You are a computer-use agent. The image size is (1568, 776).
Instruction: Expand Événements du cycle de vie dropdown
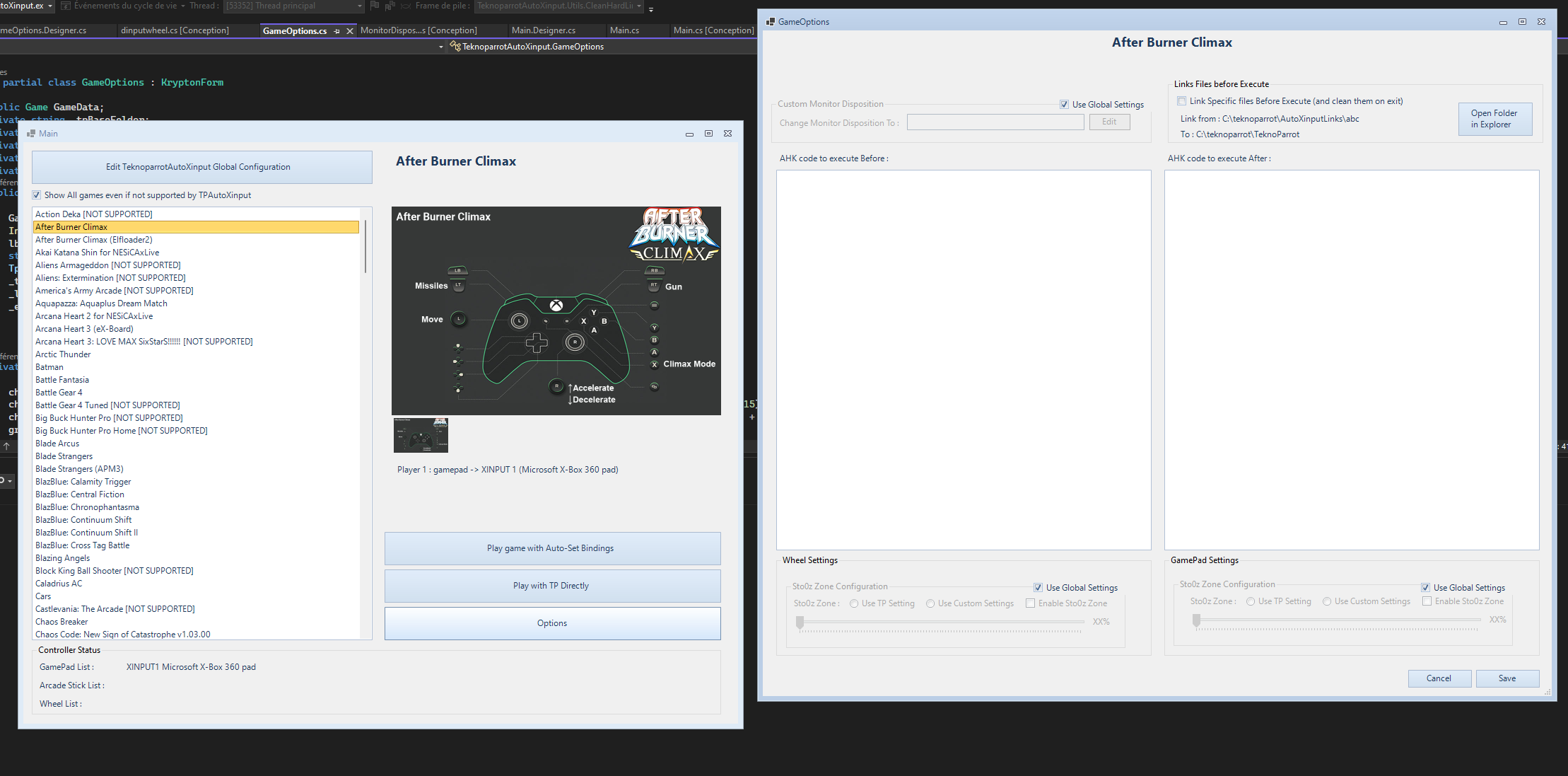coord(183,6)
